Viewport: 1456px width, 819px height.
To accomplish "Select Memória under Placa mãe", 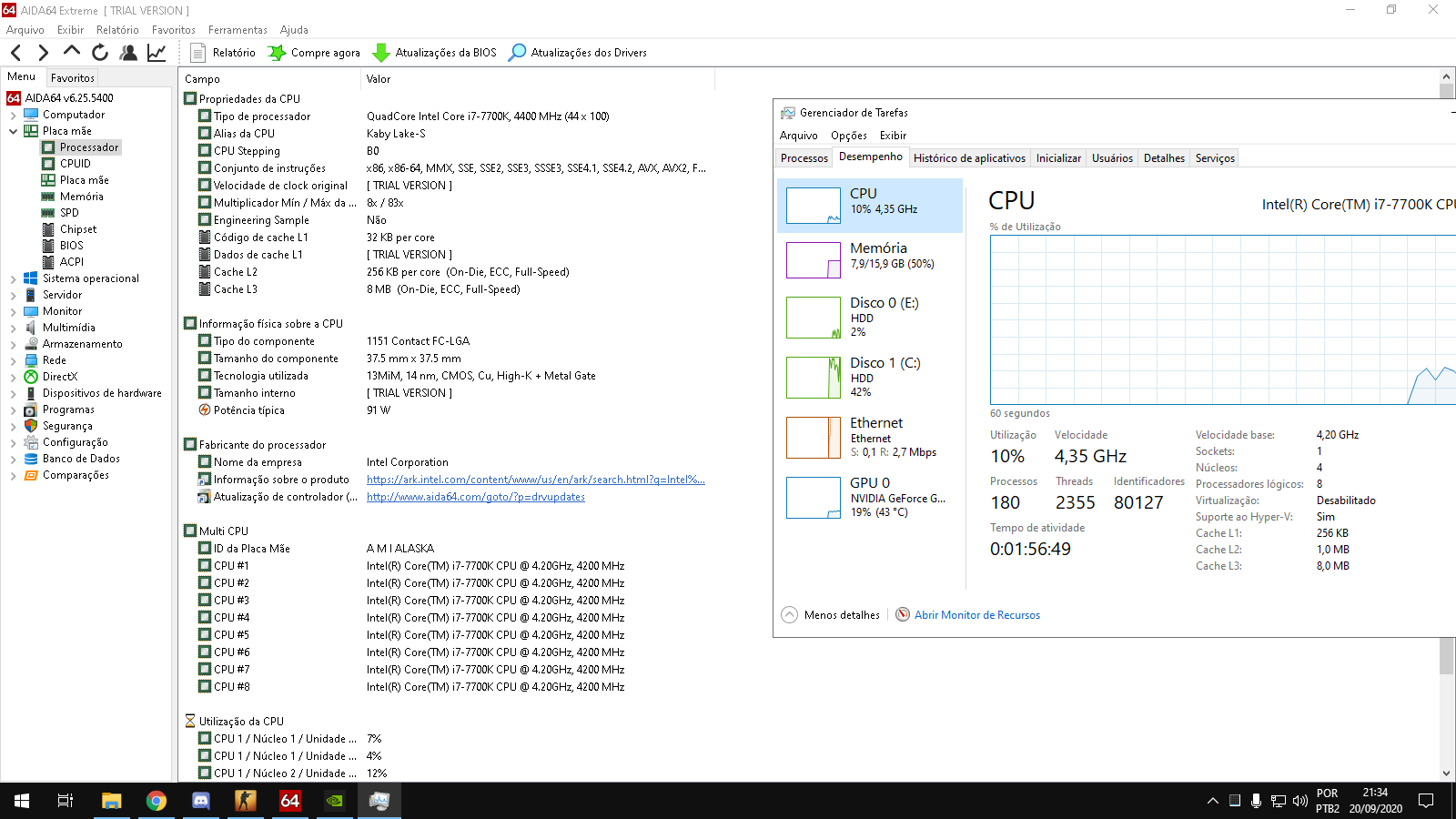I will (81, 197).
